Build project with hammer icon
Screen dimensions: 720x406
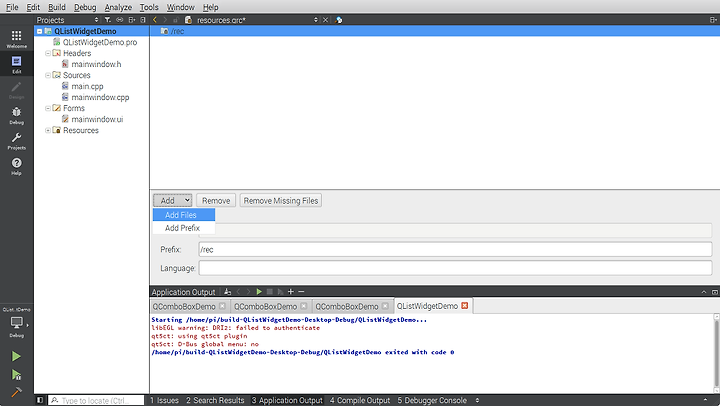16,392
